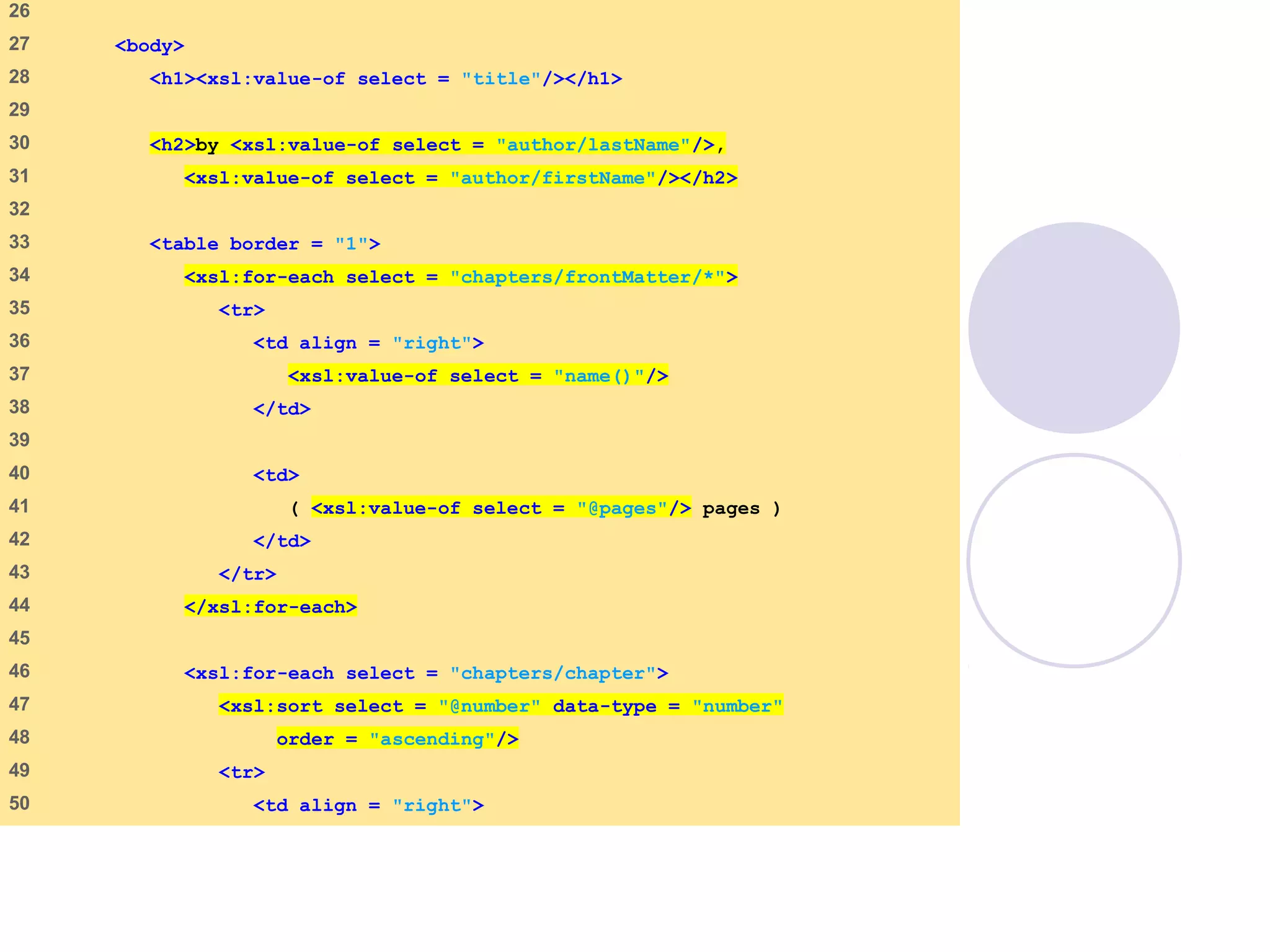The height and width of the screenshot is (952, 1270).
Task: Click the h1 title value-of code line
Action: [x=386, y=79]
